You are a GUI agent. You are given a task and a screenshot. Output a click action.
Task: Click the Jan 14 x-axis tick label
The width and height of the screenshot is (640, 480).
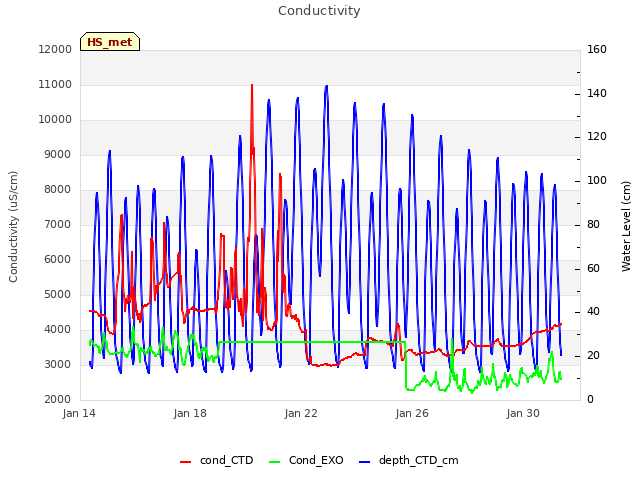79,413
